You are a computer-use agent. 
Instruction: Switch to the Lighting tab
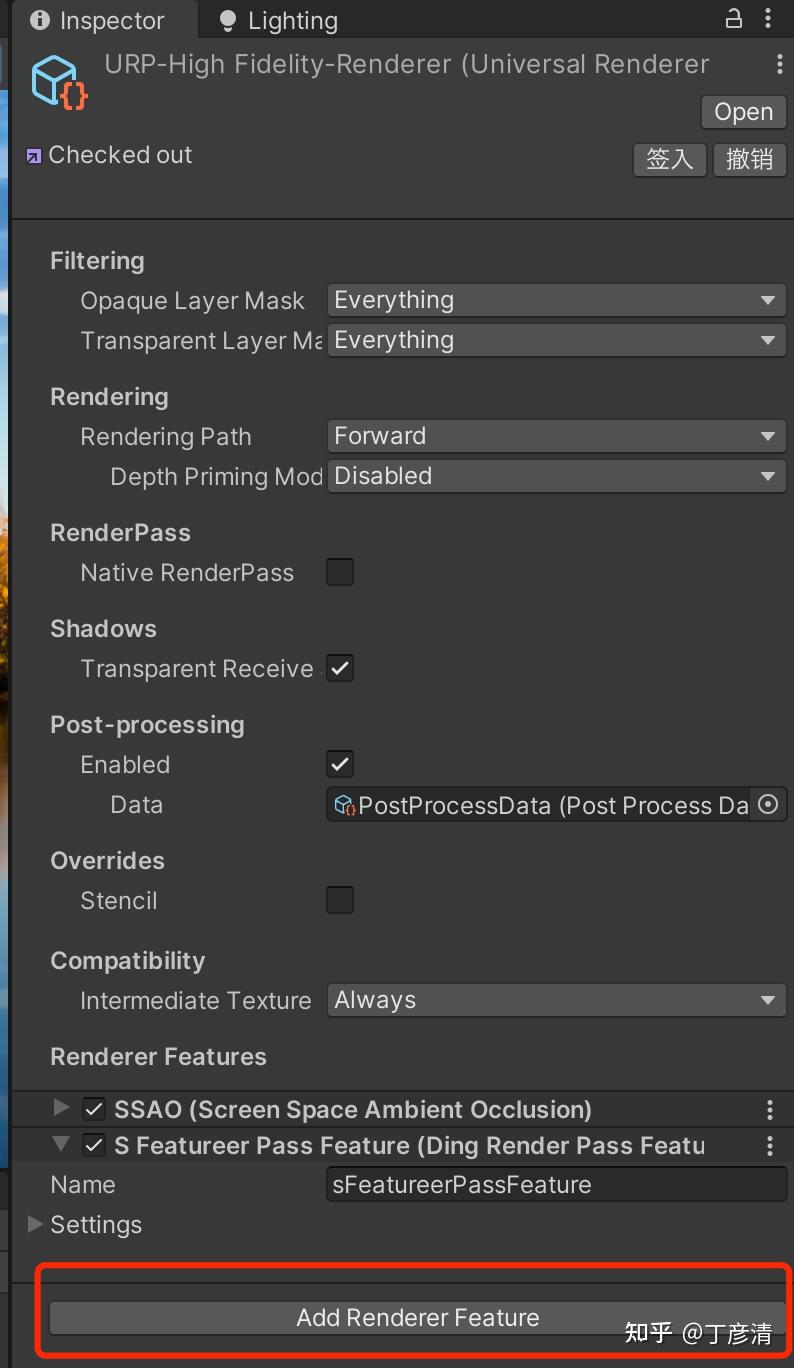coord(290,18)
